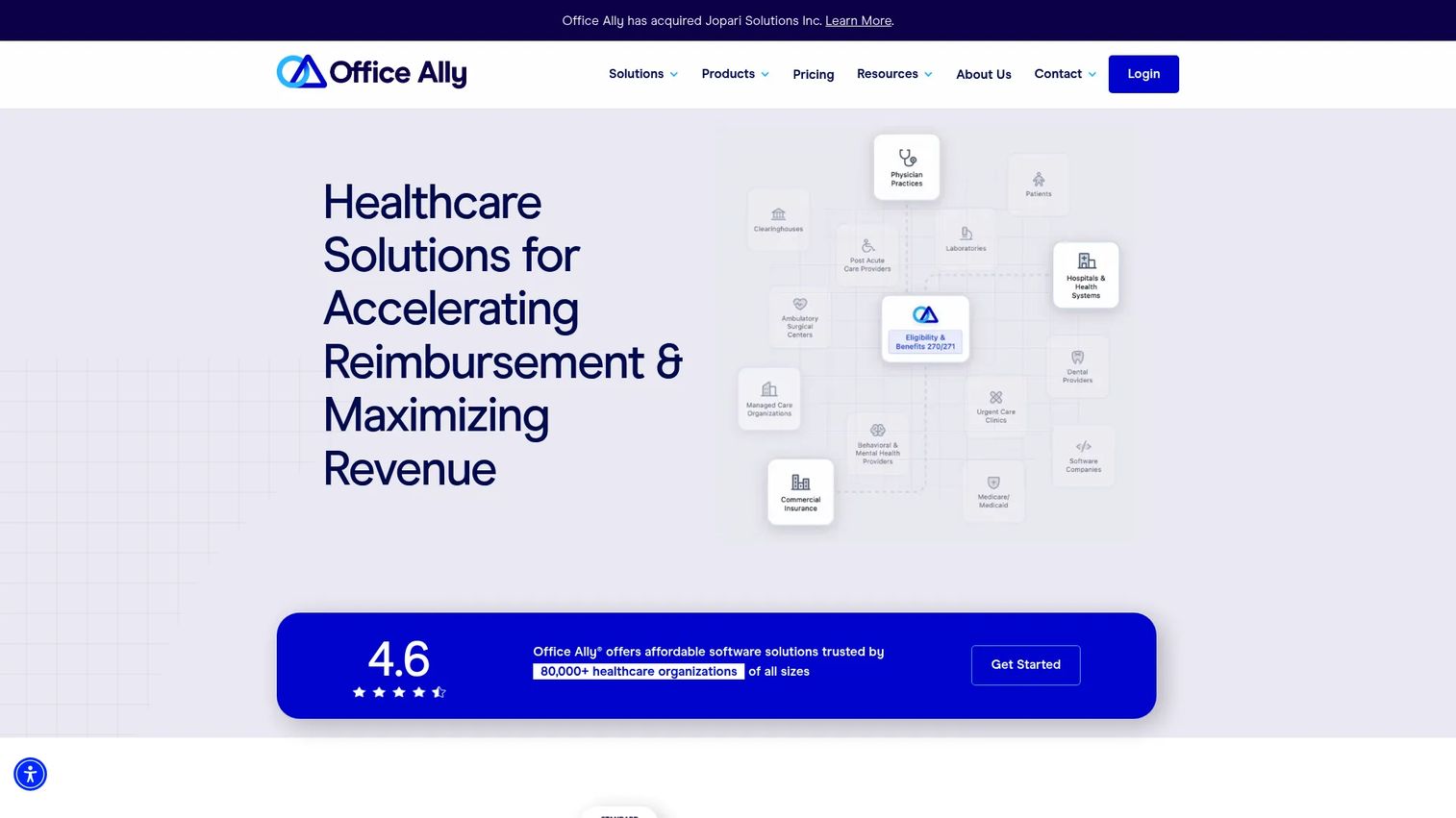The height and width of the screenshot is (818, 1456).
Task: Click the star rating row
Action: 399,692
